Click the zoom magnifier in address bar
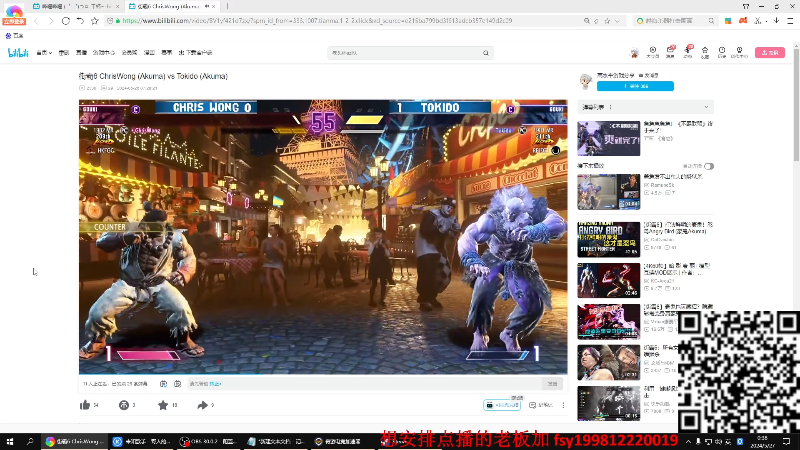Image resolution: width=800 pixels, height=450 pixels. click(x=587, y=21)
